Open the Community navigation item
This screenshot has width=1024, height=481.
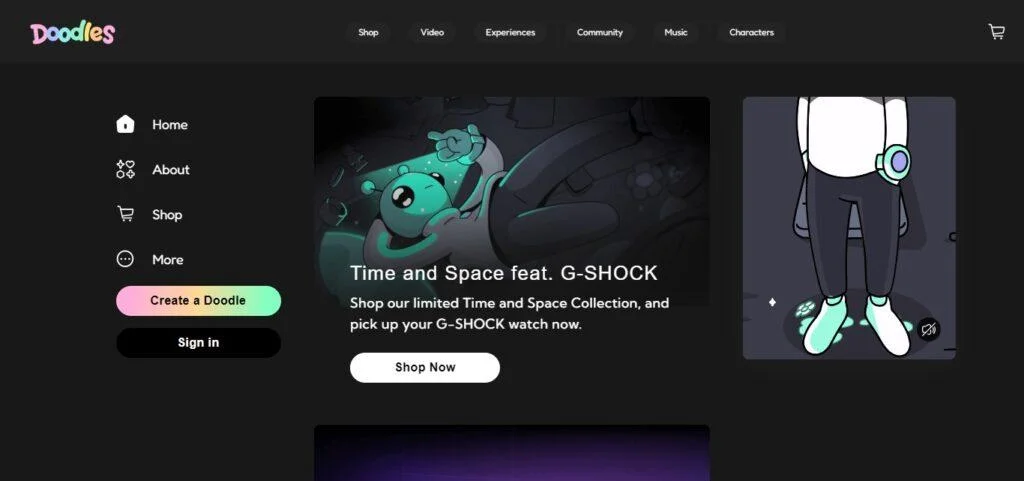(600, 32)
